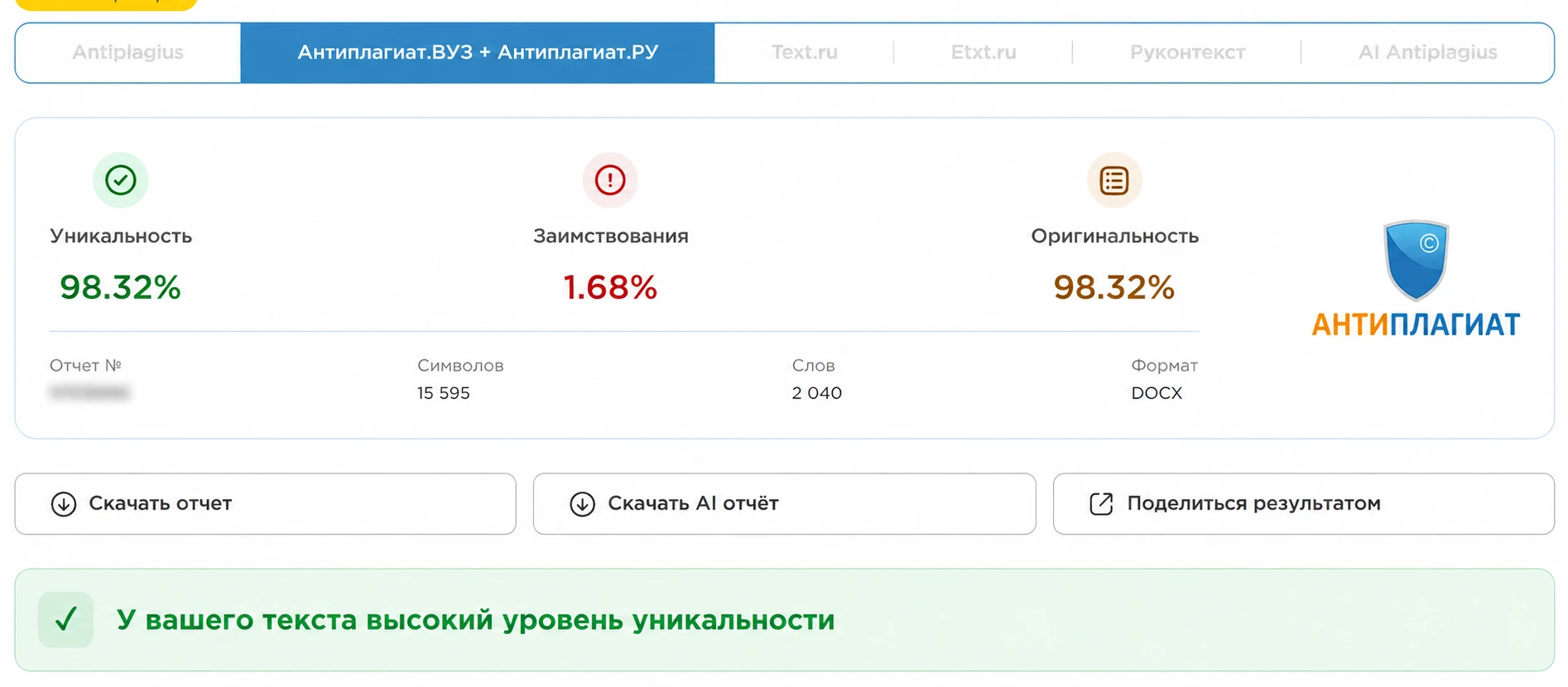Viewport: 1568px width, 687px height.
Task: Click the 15 595 characters value
Action: click(444, 393)
